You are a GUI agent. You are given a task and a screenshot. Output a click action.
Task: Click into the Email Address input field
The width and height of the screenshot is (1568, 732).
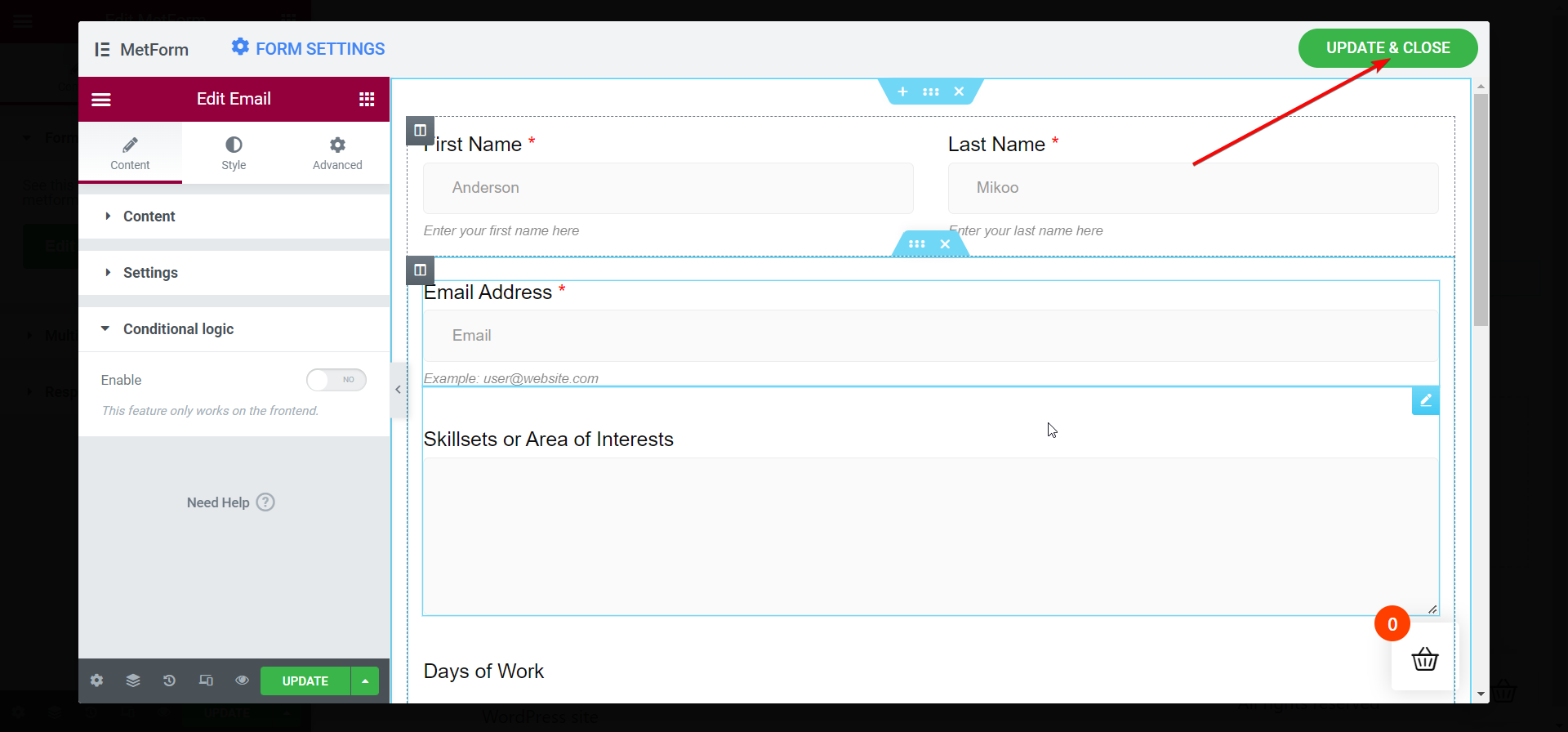[931, 336]
